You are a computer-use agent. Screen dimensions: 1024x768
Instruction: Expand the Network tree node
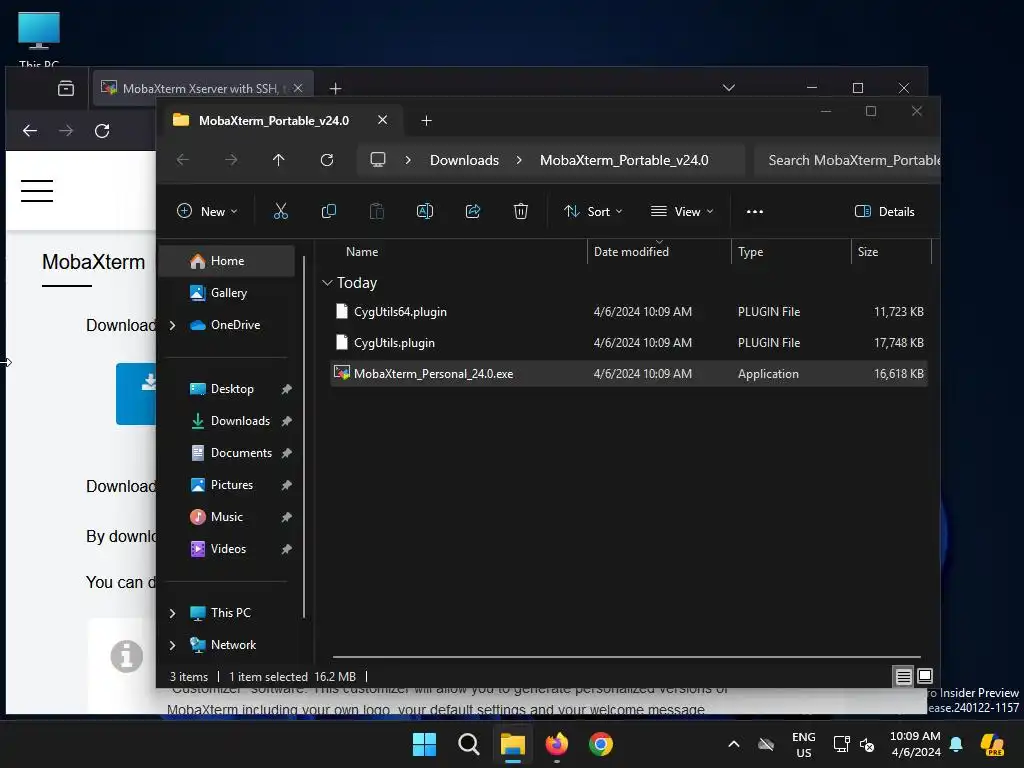172,645
